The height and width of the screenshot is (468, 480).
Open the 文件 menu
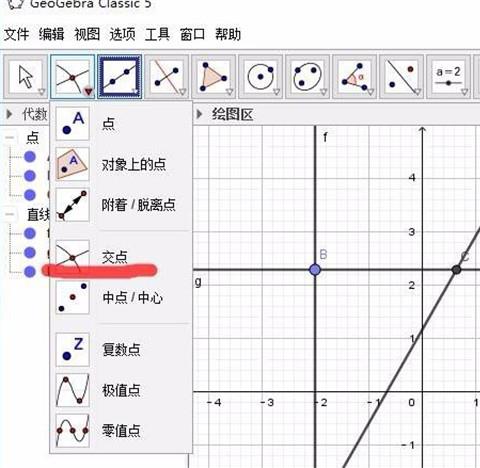coord(16,34)
